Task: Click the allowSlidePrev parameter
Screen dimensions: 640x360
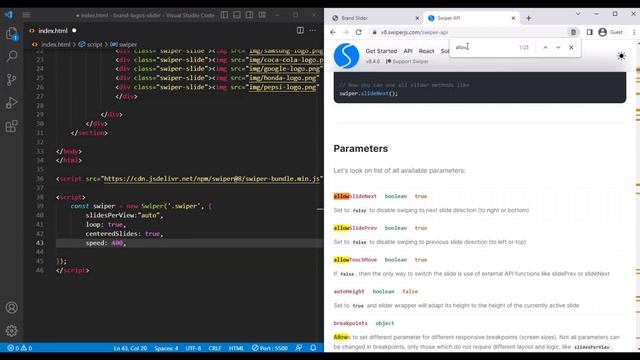Action: tap(355, 228)
